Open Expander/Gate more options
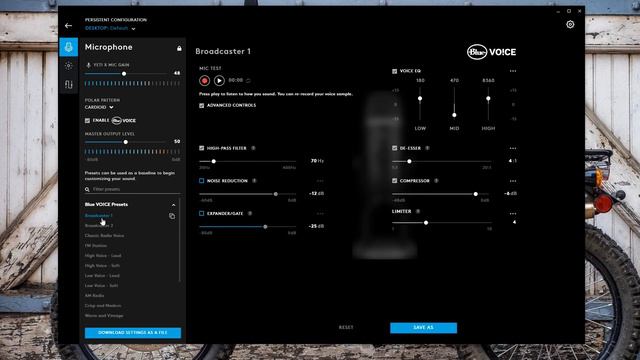640x360 pixels. point(320,213)
